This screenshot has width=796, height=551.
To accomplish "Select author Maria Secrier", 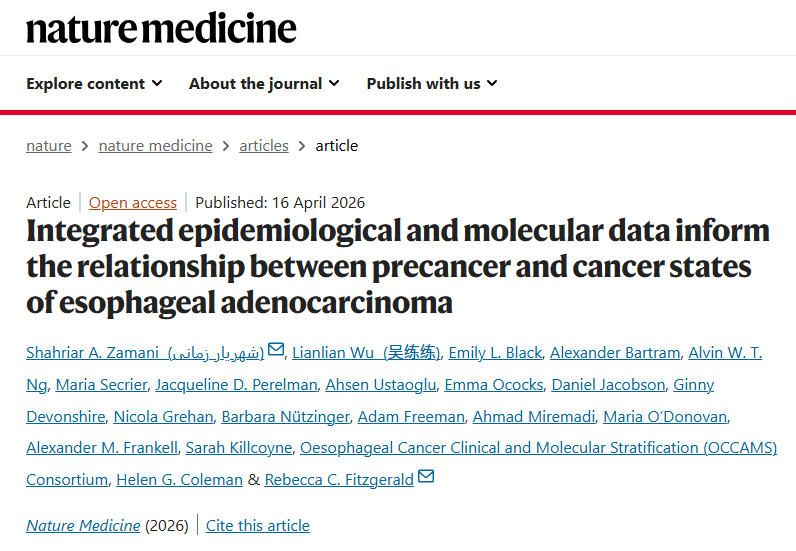I will click(x=101, y=384).
